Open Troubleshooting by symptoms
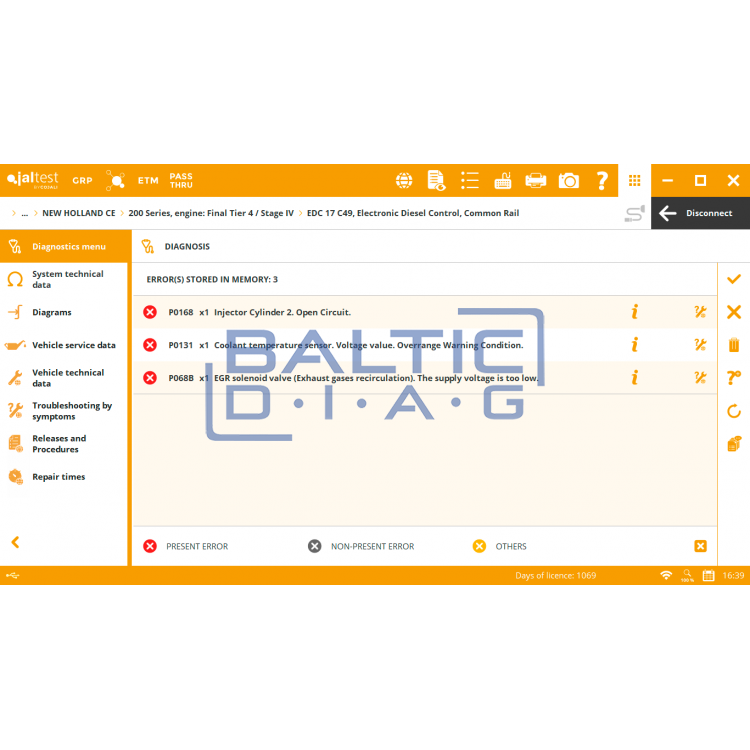The height and width of the screenshot is (750, 750). [x=64, y=411]
